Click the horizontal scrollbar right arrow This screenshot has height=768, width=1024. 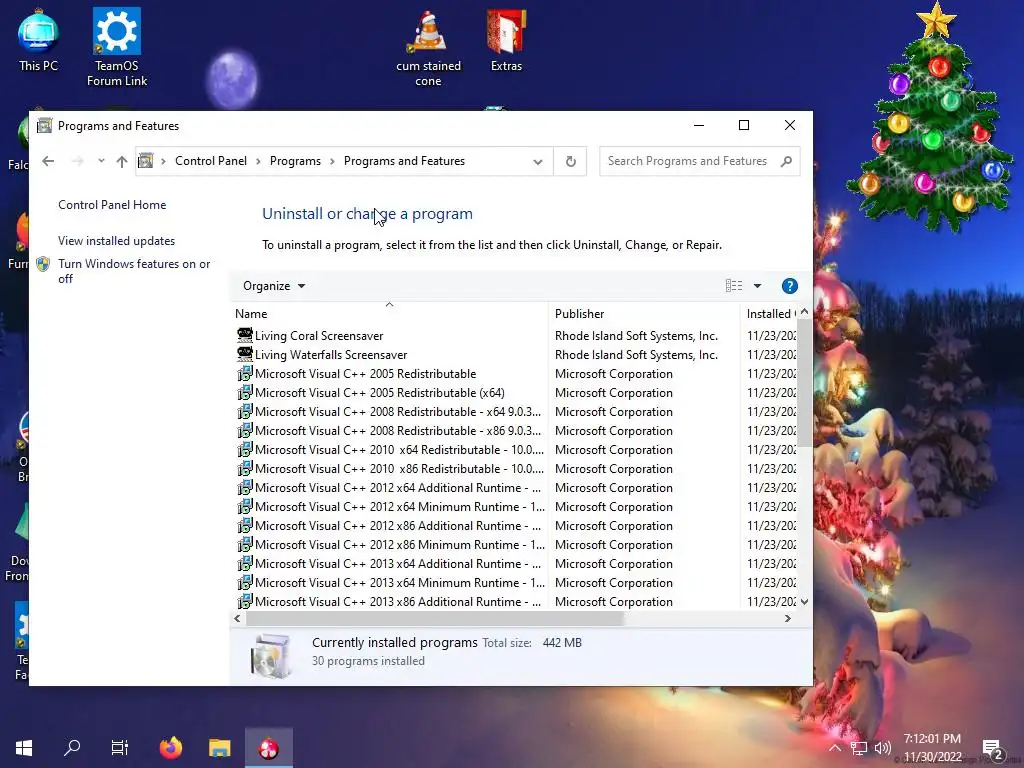788,618
